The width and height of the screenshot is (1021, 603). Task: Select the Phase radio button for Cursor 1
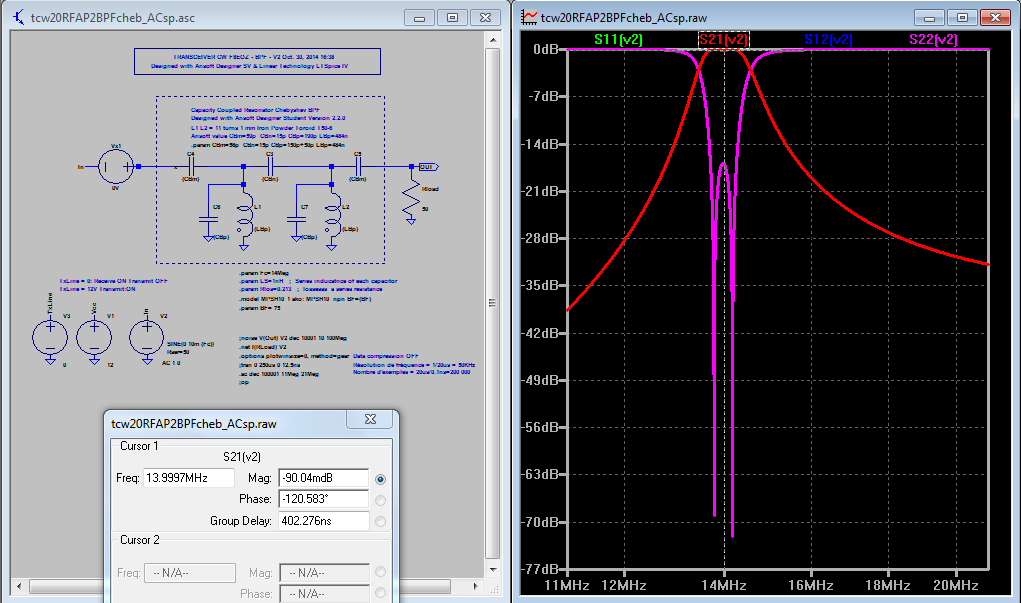point(380,499)
